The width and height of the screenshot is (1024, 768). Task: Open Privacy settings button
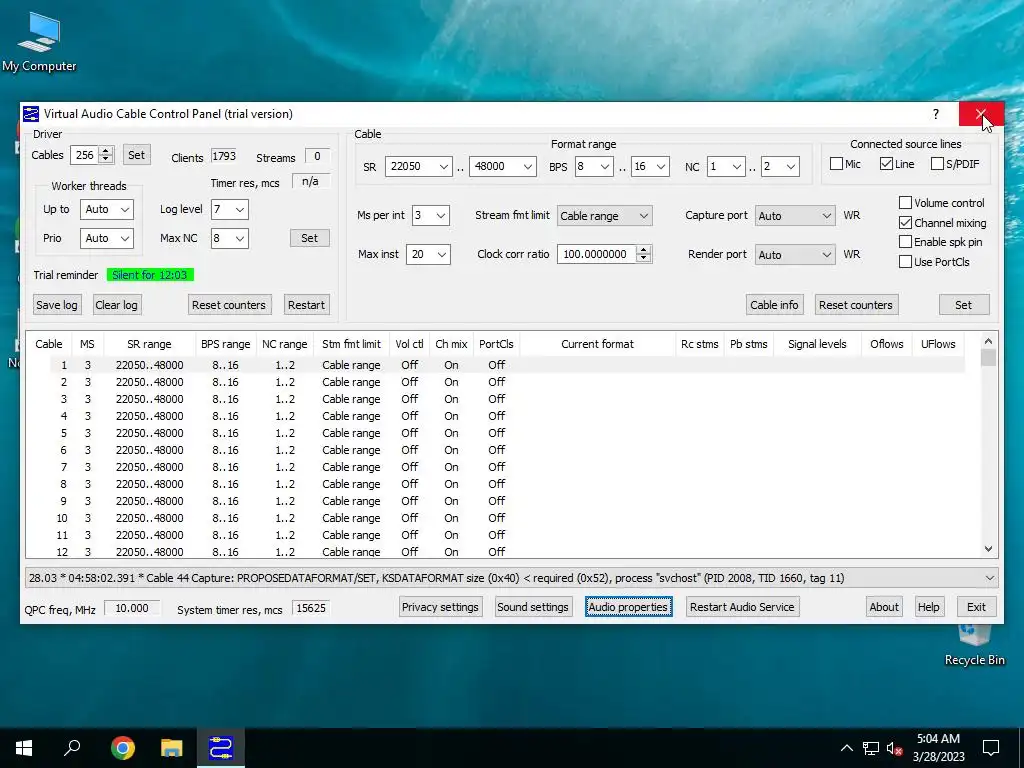440,607
